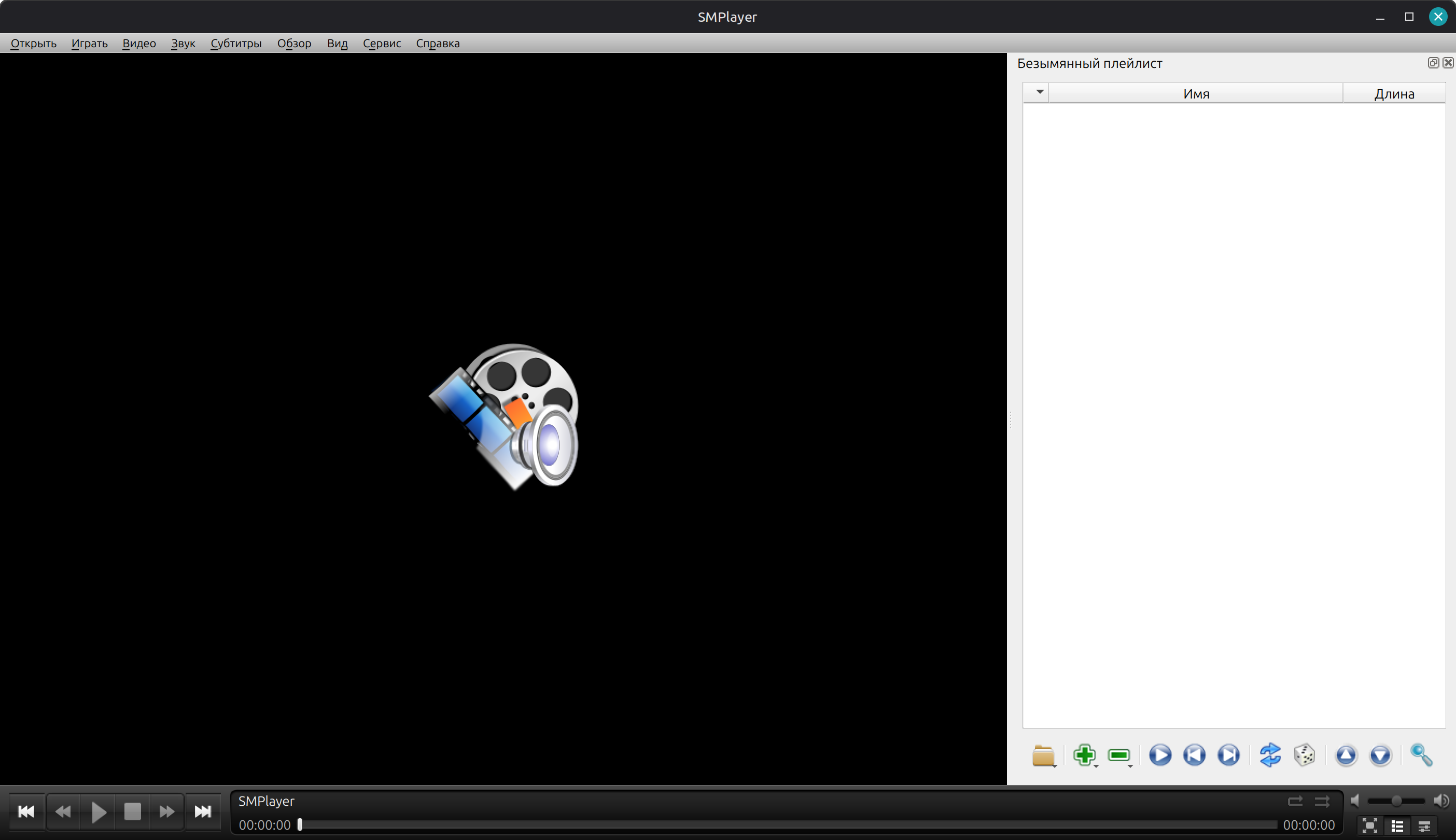Open the Вид menu
The width and height of the screenshot is (1456, 840).
pyautogui.click(x=338, y=43)
